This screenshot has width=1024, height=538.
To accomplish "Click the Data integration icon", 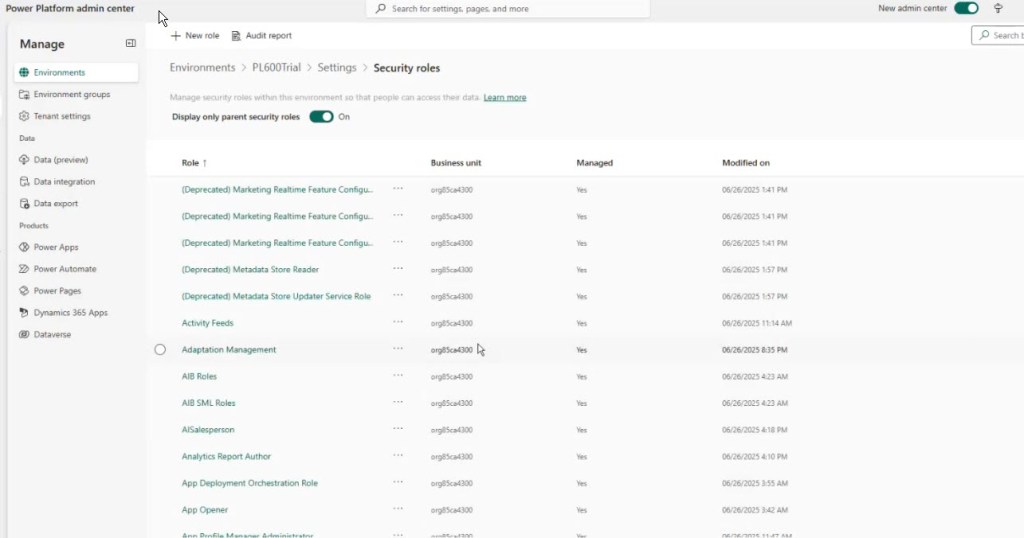I will pos(25,182).
